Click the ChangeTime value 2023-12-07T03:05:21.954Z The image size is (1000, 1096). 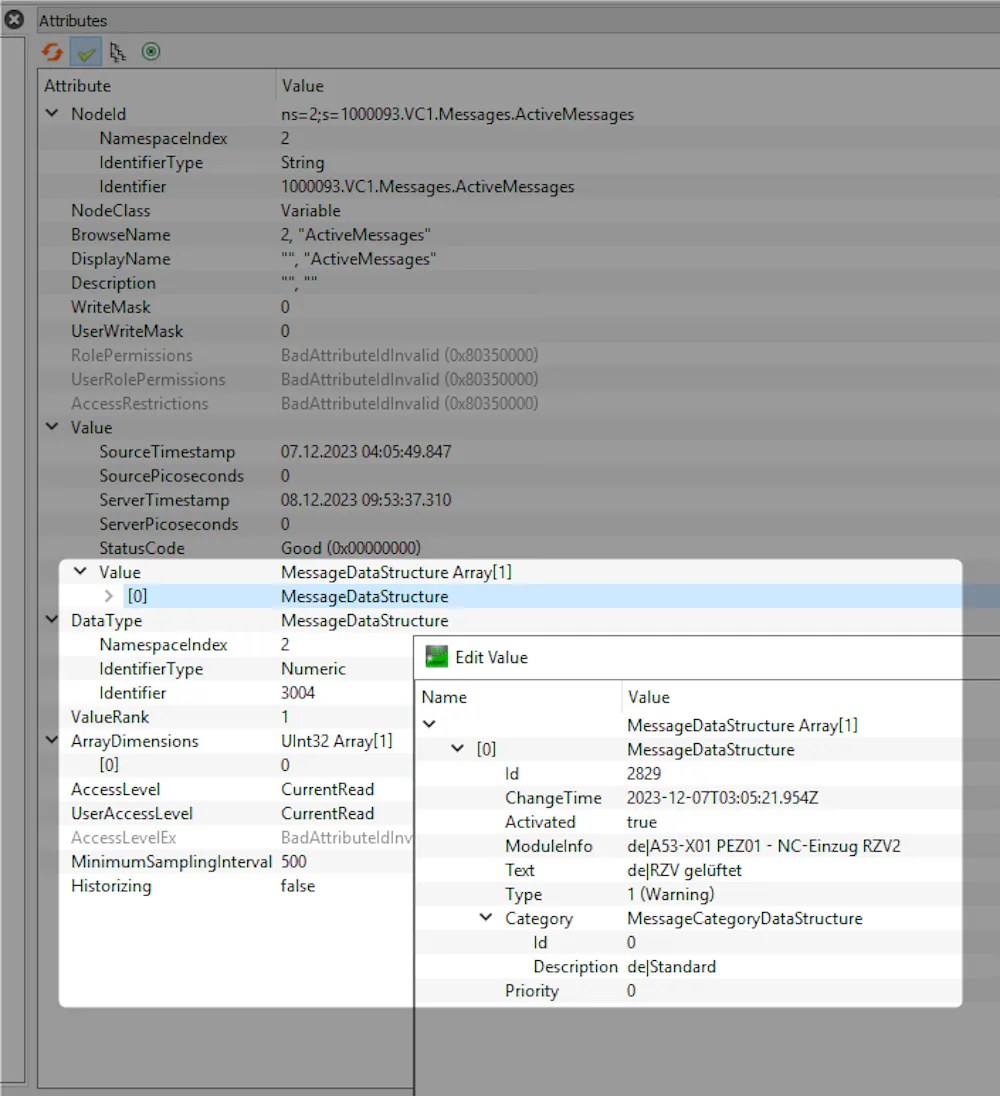pyautogui.click(x=723, y=798)
